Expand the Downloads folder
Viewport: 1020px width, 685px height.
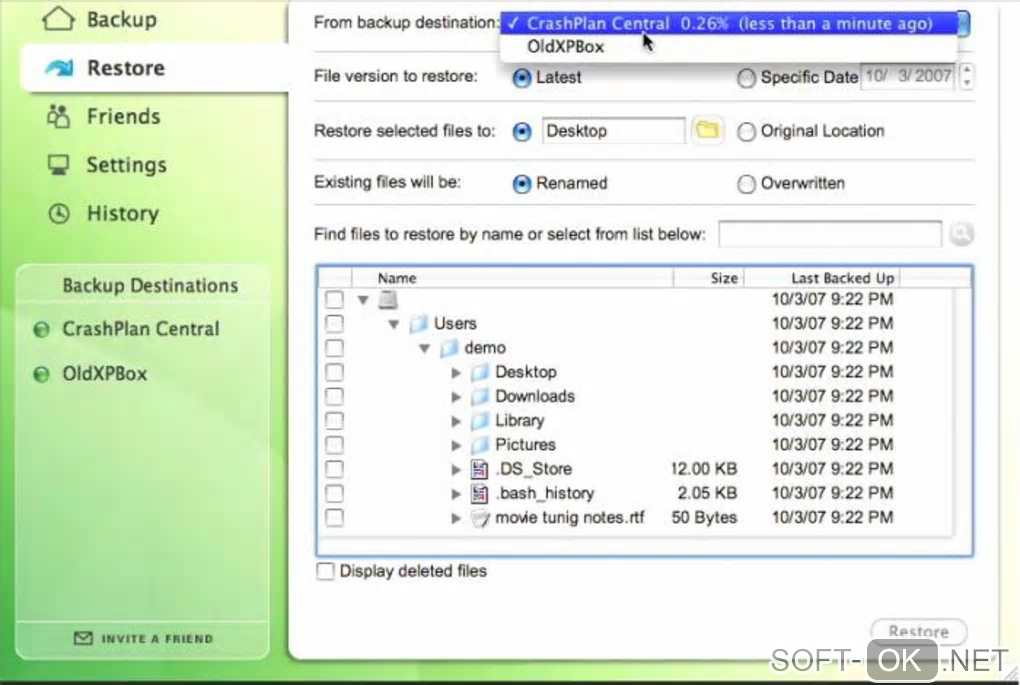tap(456, 397)
